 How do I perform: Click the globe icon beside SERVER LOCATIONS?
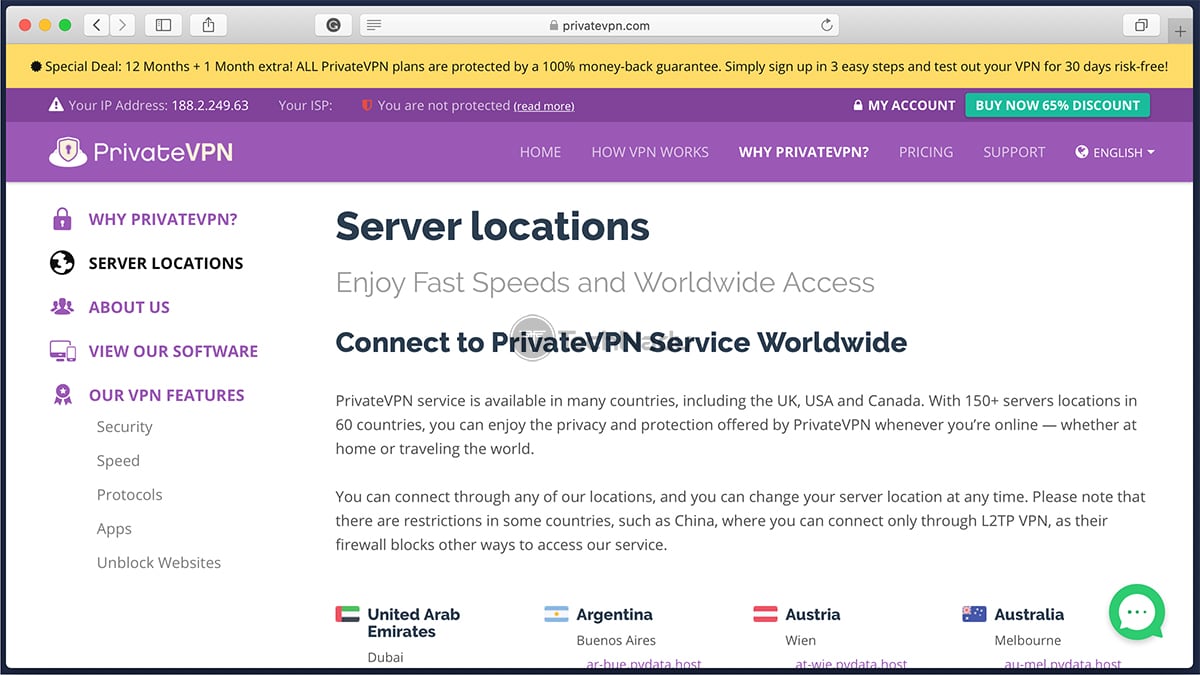61,262
